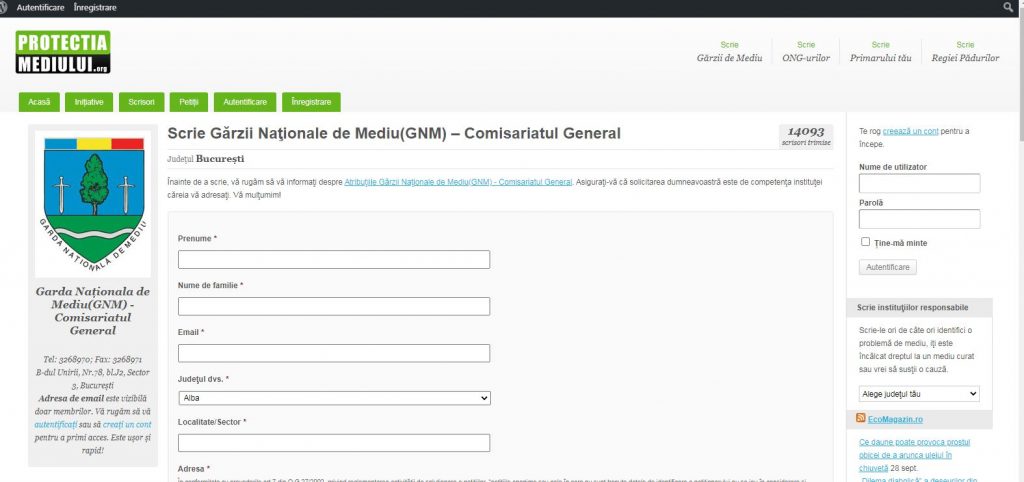Viewport: 1024px width, 482px height.
Task: Go to the Acasă menu tab
Action: [39, 102]
